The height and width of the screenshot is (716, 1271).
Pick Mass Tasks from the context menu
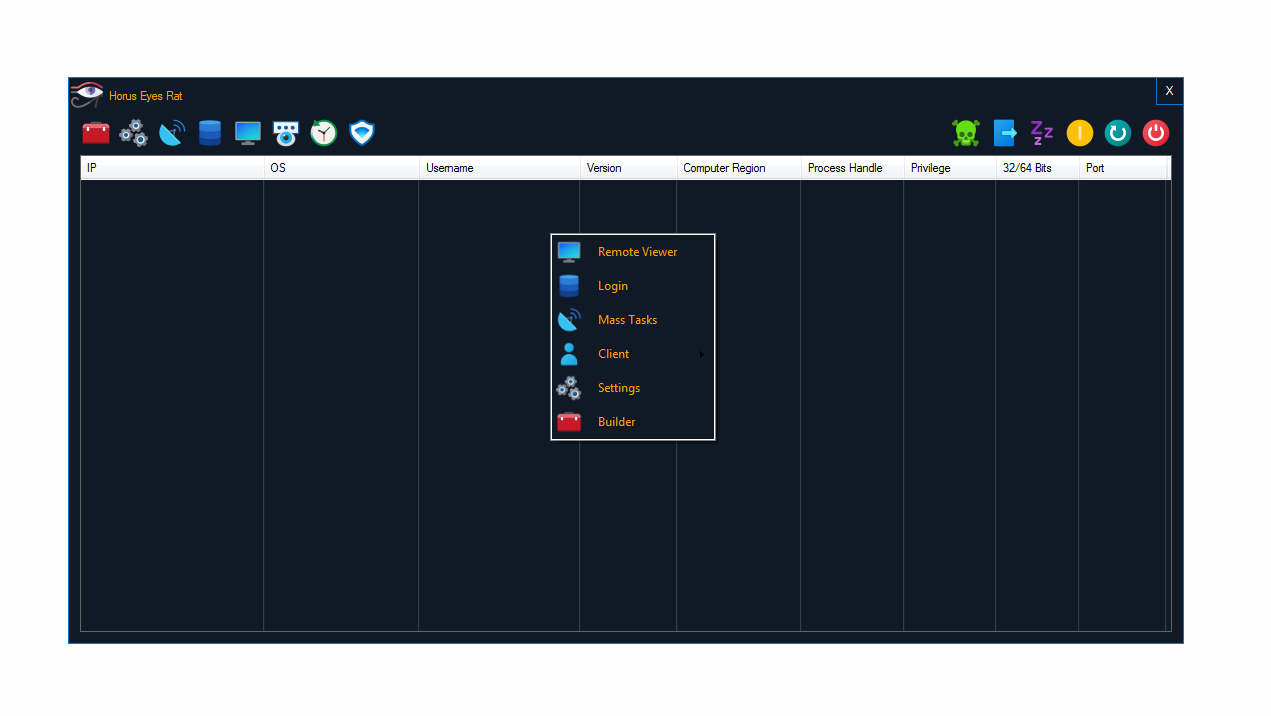pos(627,320)
